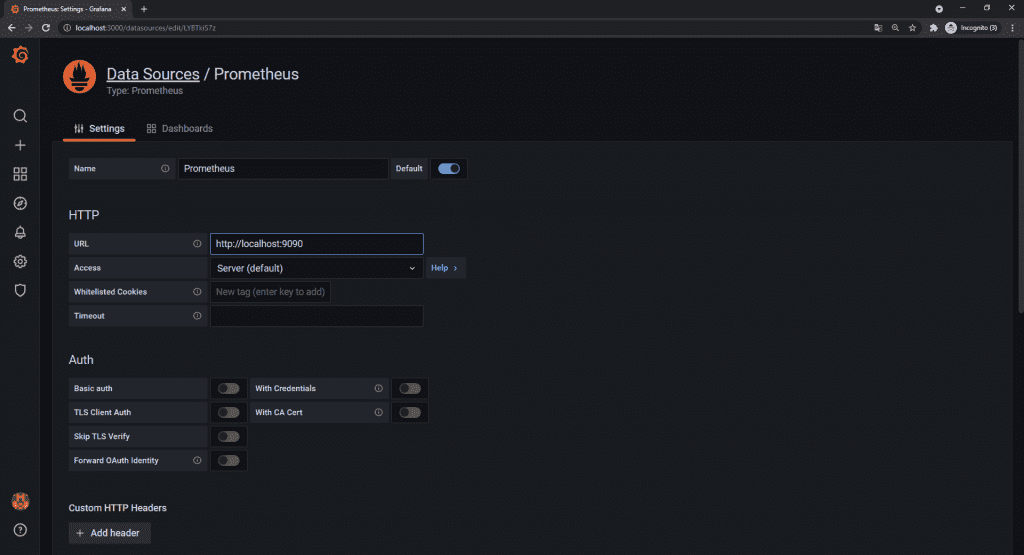
Task: Select the Prometheus Settings browser tab
Action: [67, 9]
